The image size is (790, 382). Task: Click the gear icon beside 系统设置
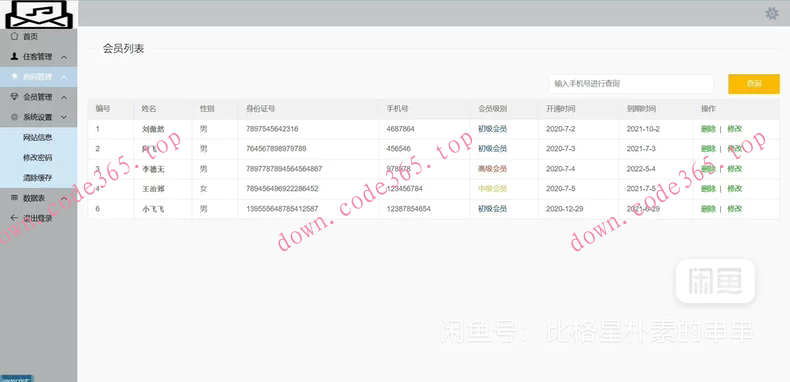click(x=14, y=117)
